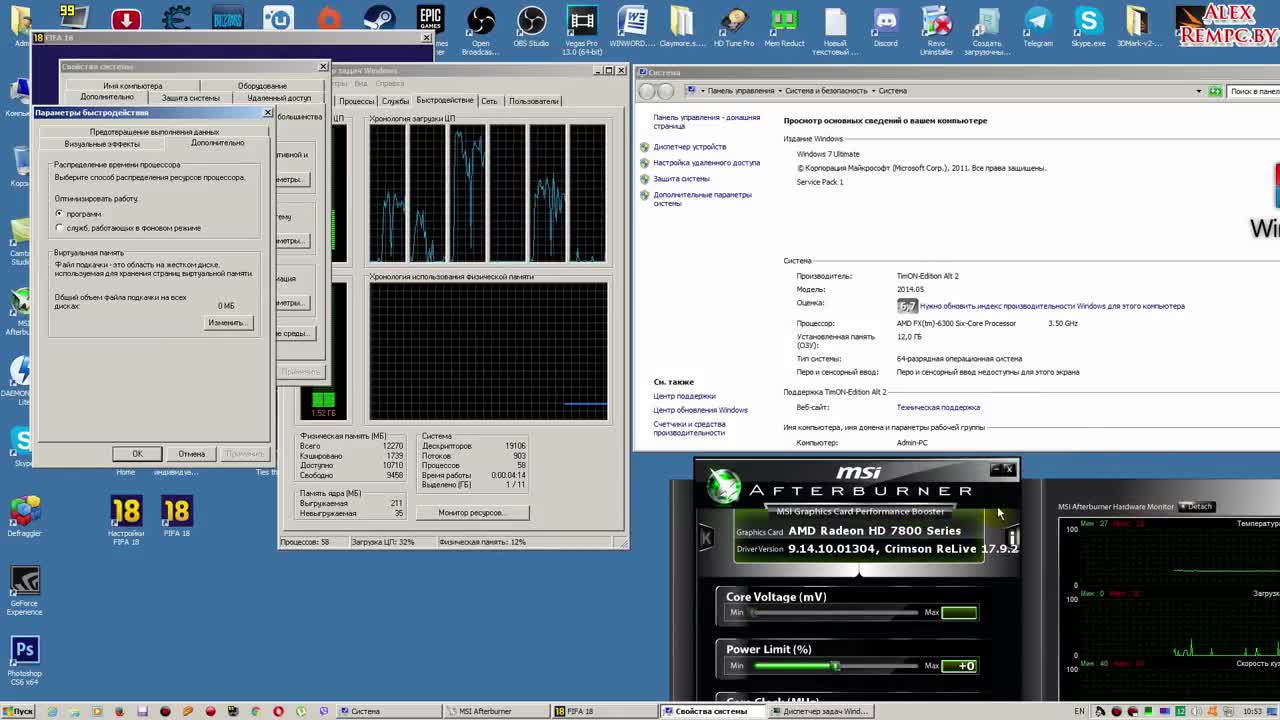Open the Processes tab in Task Manager
Viewport: 1280px width, 720px height.
click(x=356, y=101)
